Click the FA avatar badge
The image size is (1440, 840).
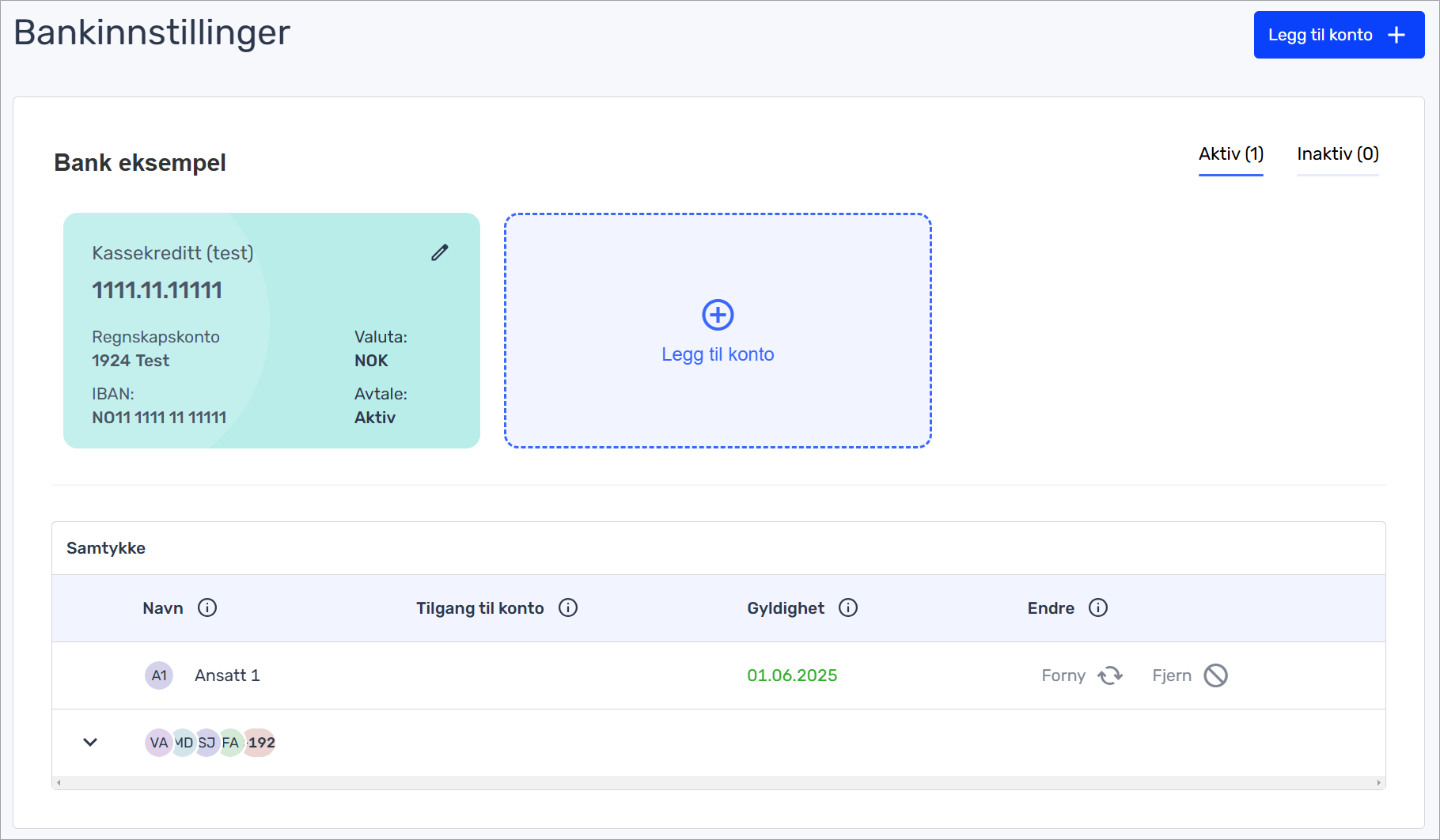(230, 743)
